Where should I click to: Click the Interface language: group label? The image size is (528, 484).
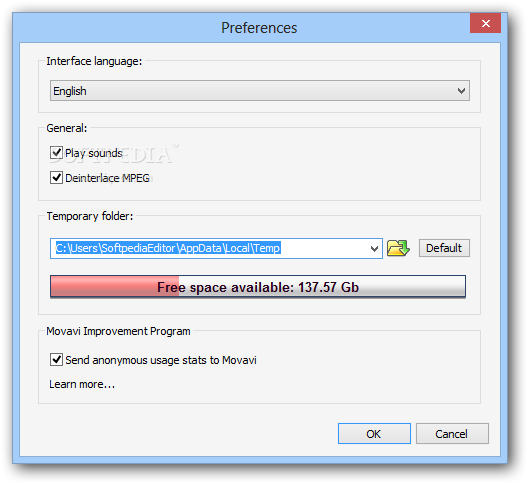[94, 61]
